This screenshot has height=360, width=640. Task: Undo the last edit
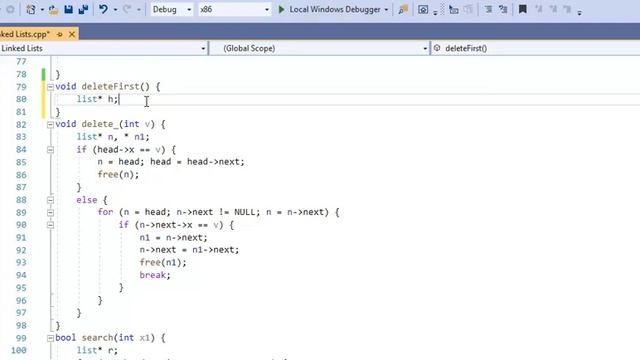click(104, 9)
